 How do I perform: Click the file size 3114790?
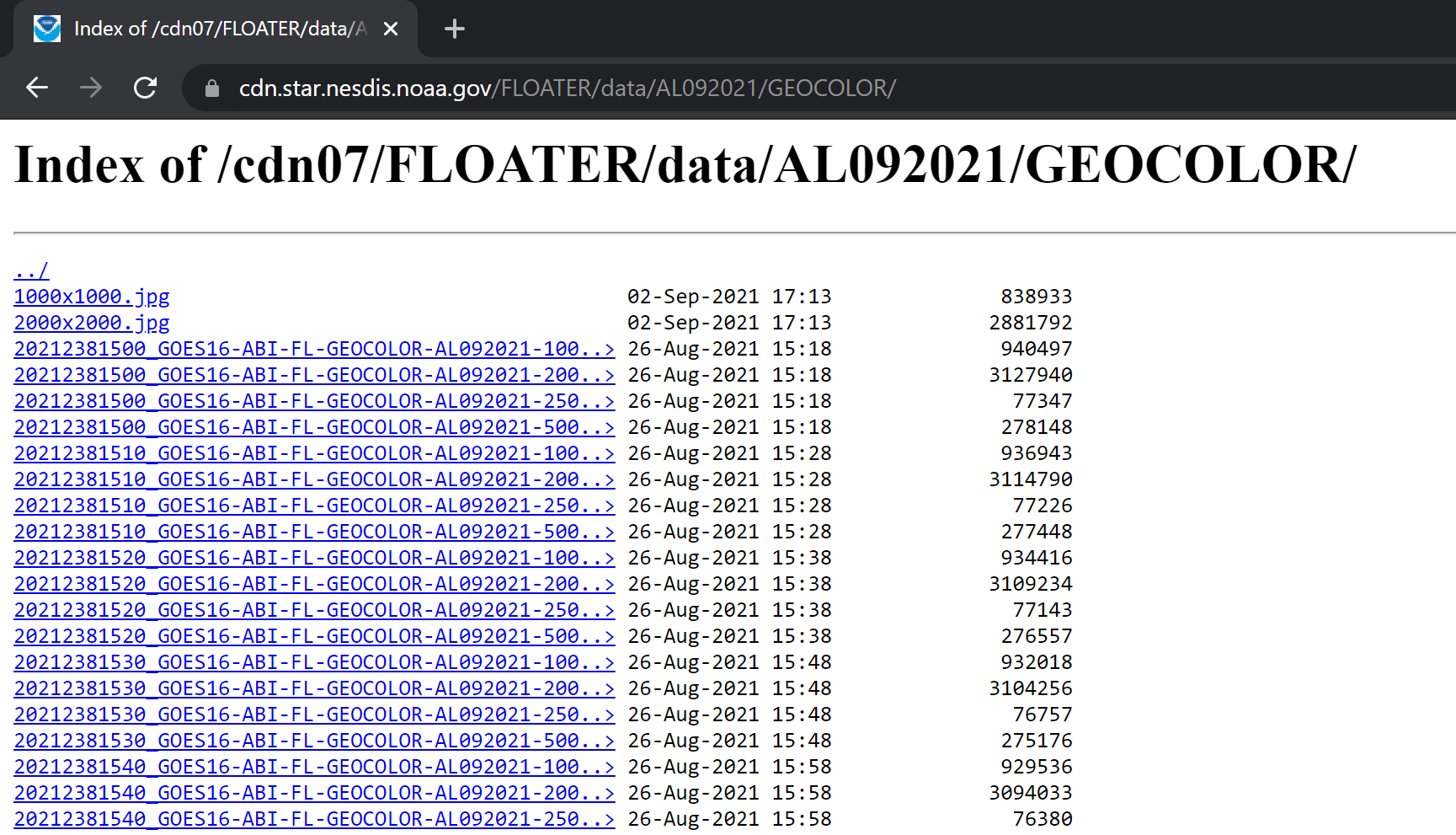pos(1031,479)
